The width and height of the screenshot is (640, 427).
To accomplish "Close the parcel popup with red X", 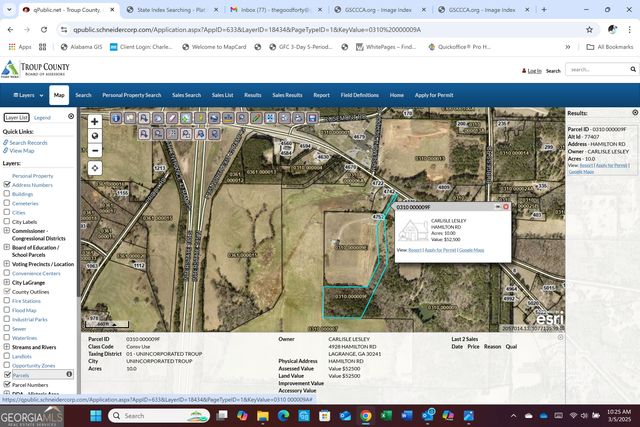I will (506, 207).
